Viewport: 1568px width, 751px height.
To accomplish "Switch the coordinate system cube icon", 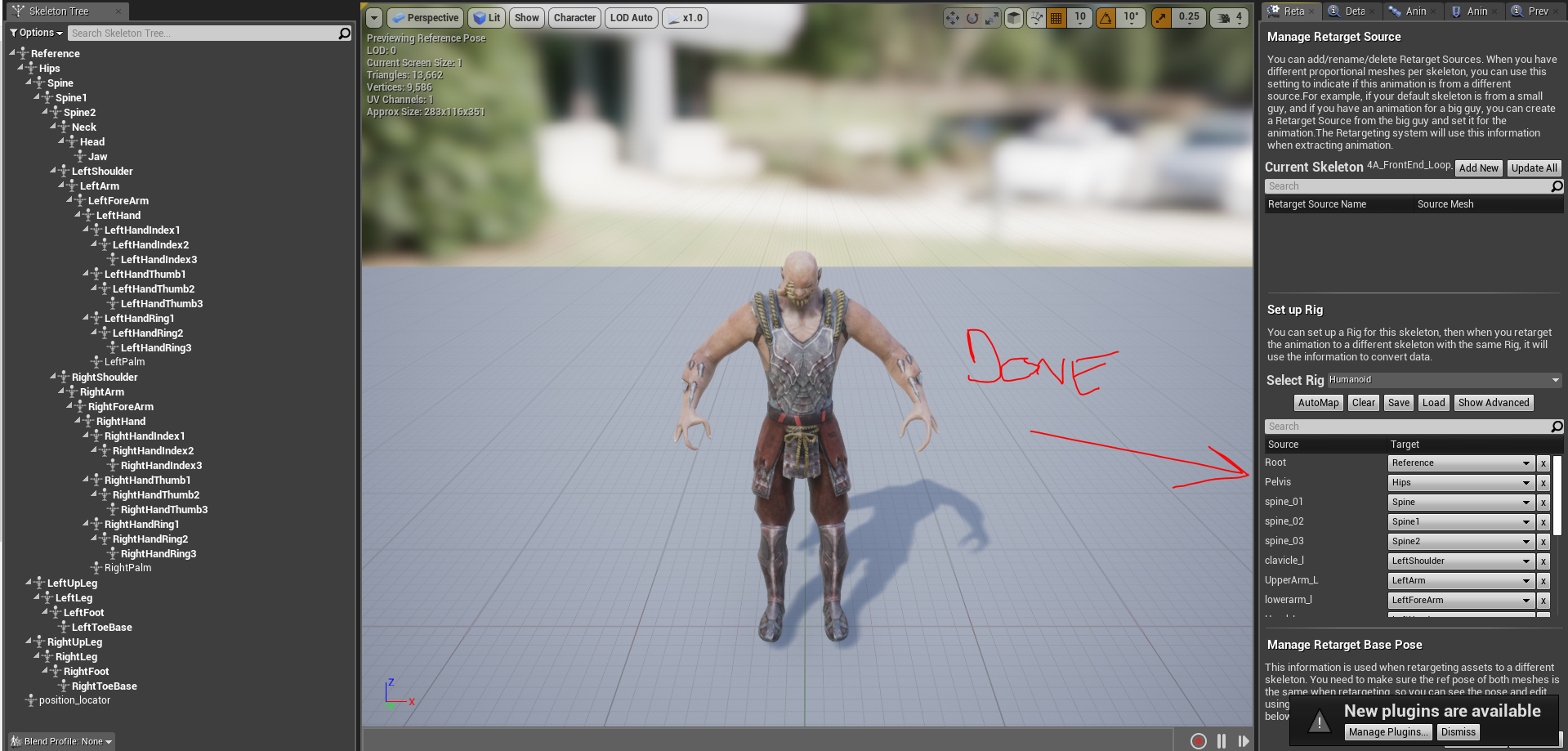I will tap(1014, 18).
